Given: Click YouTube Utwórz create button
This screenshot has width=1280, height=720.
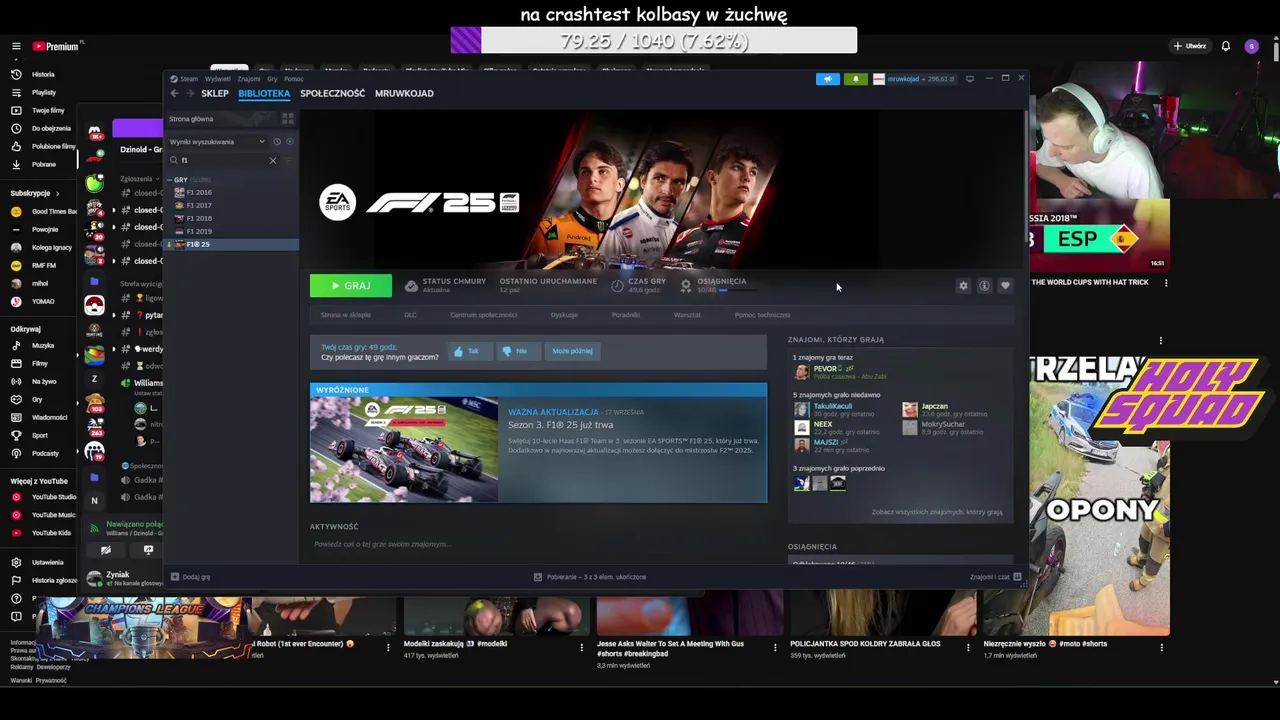Looking at the screenshot, I should pyautogui.click(x=1190, y=46).
